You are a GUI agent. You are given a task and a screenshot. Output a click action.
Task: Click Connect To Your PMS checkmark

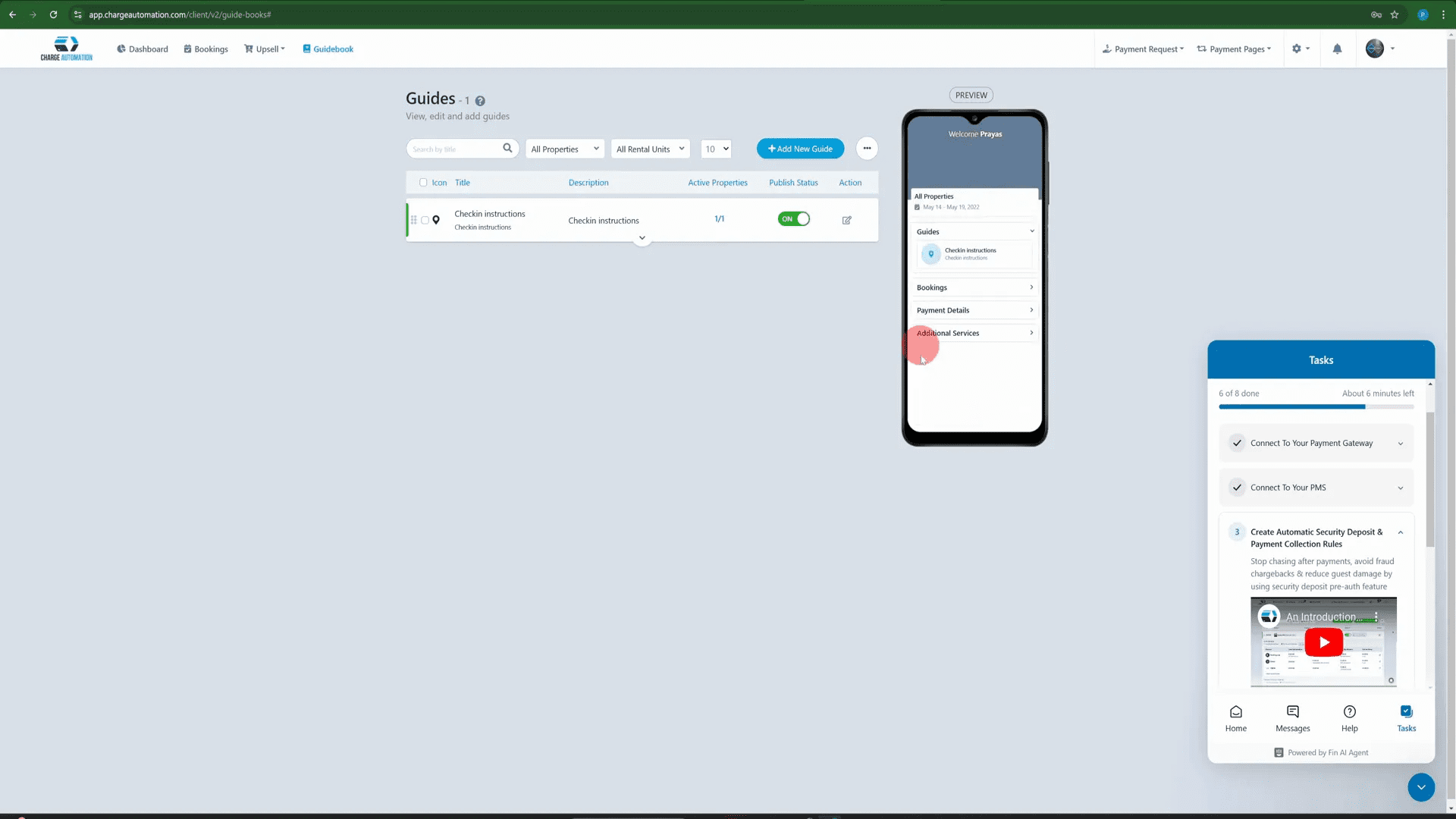click(1237, 488)
